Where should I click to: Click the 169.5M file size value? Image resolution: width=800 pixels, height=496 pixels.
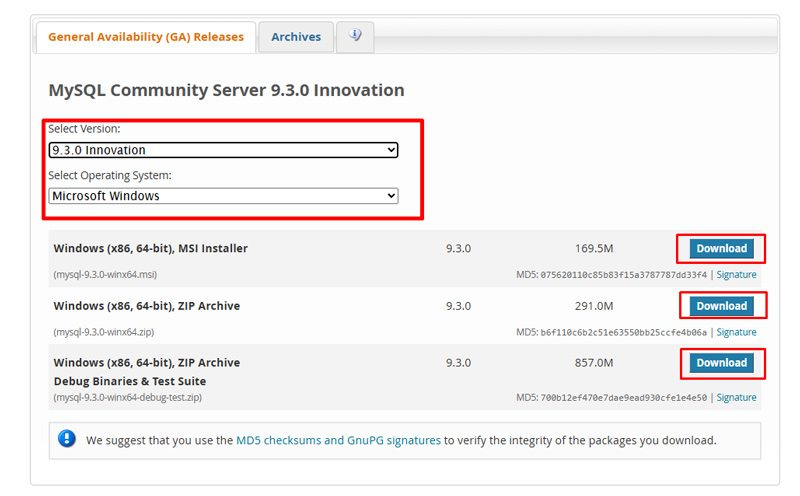pos(594,249)
